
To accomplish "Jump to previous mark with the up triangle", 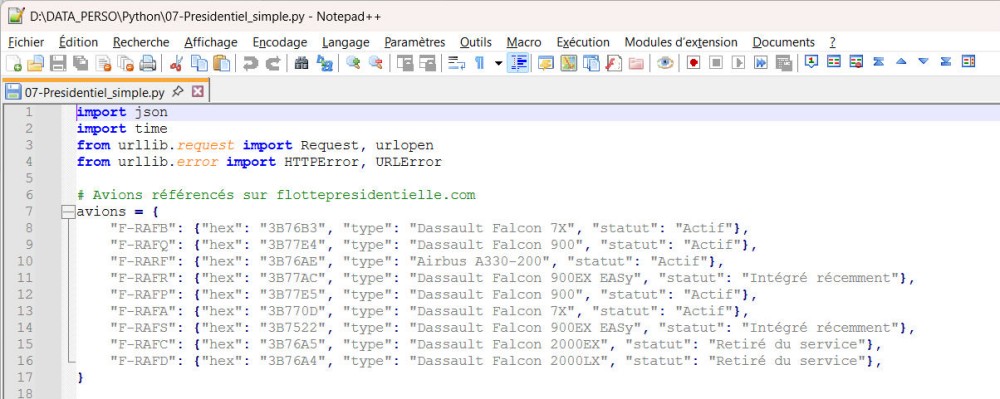I will 901,62.
